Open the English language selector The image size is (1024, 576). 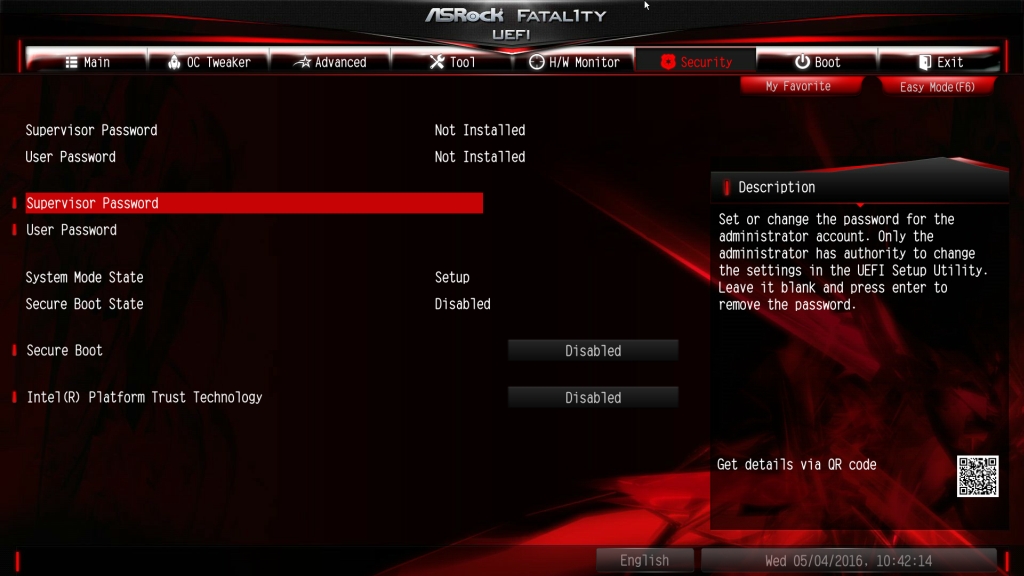[x=644, y=560]
